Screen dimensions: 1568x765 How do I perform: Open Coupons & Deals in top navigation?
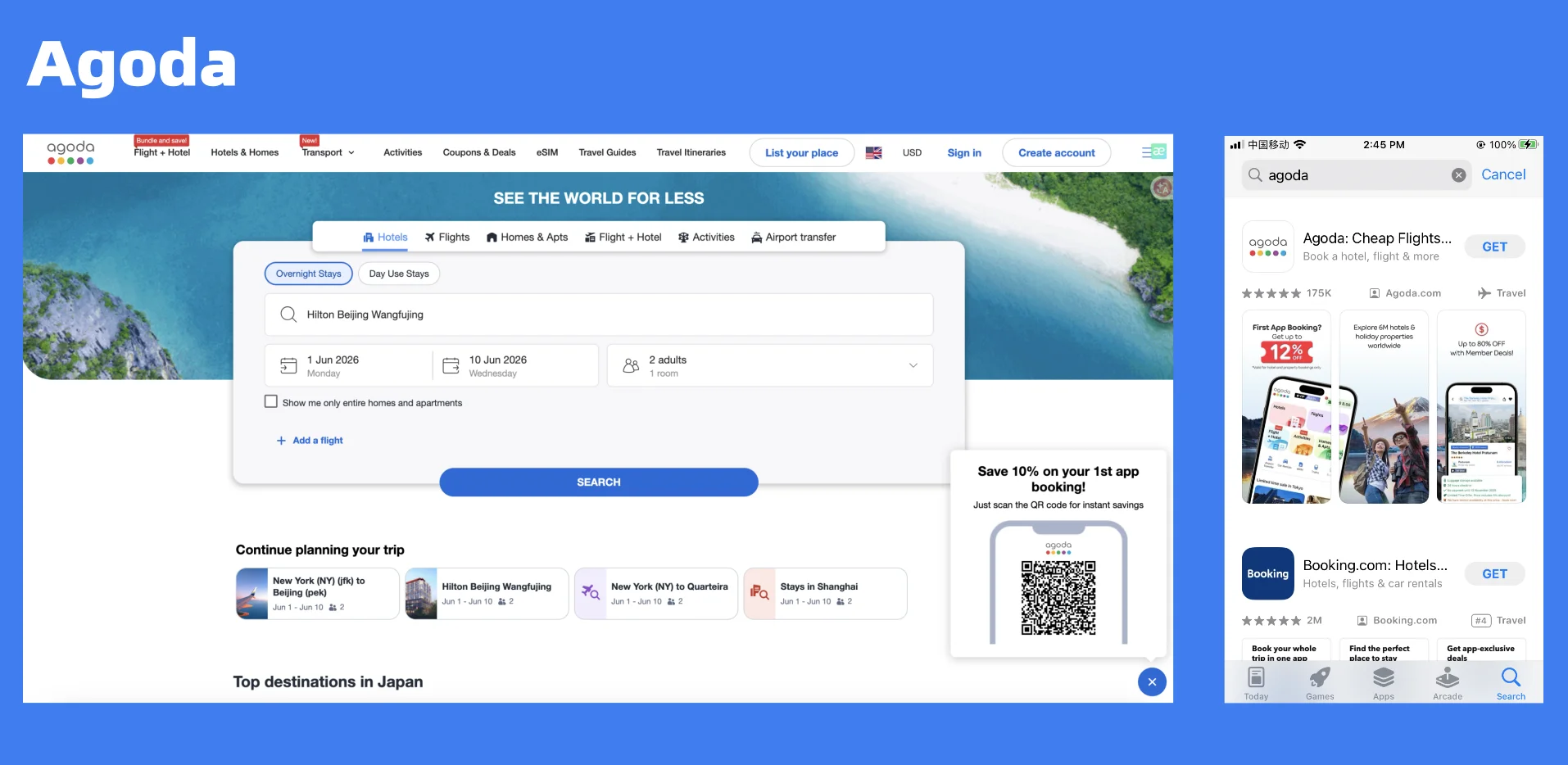[x=479, y=152]
